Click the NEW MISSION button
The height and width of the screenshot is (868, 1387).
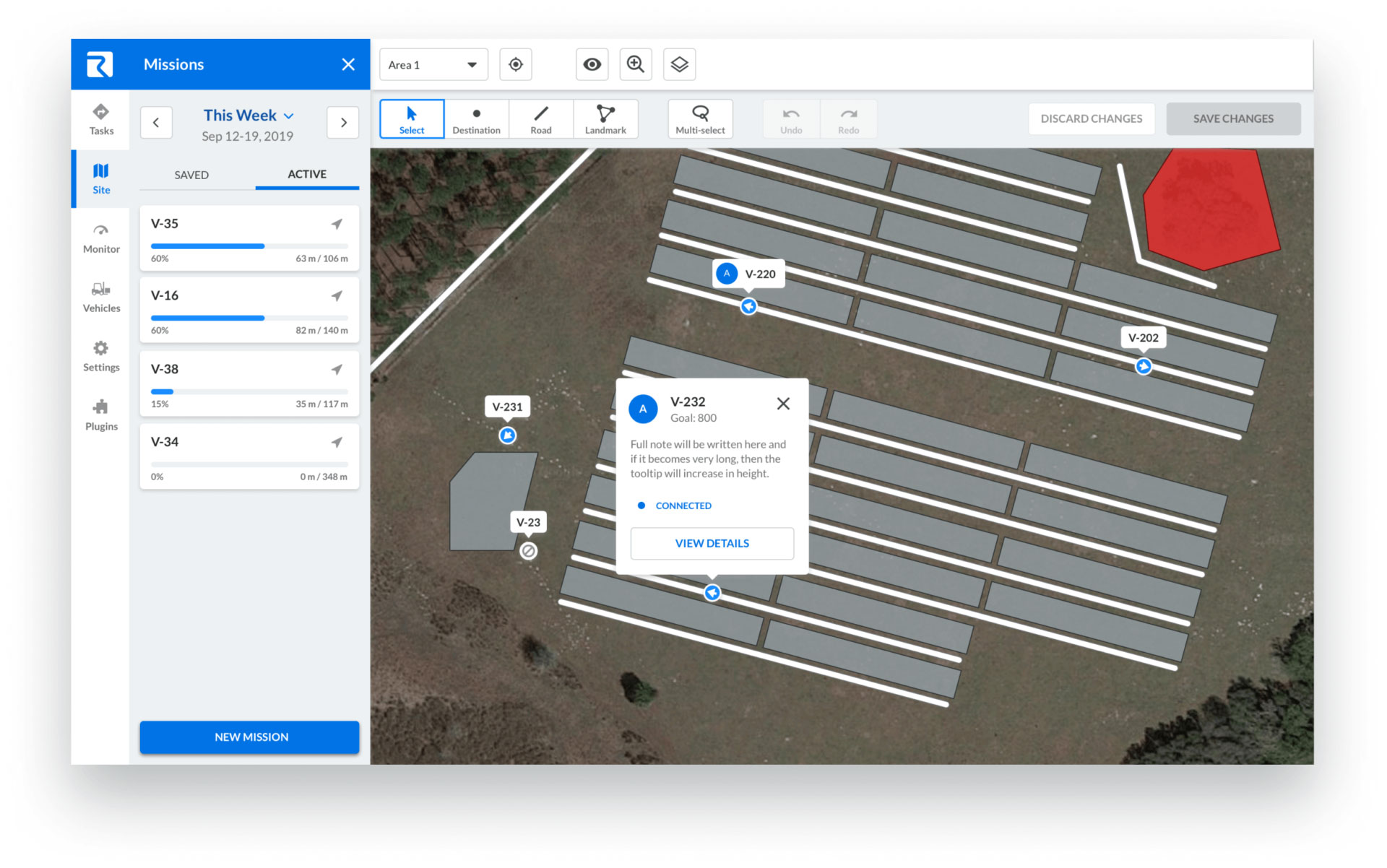250,737
